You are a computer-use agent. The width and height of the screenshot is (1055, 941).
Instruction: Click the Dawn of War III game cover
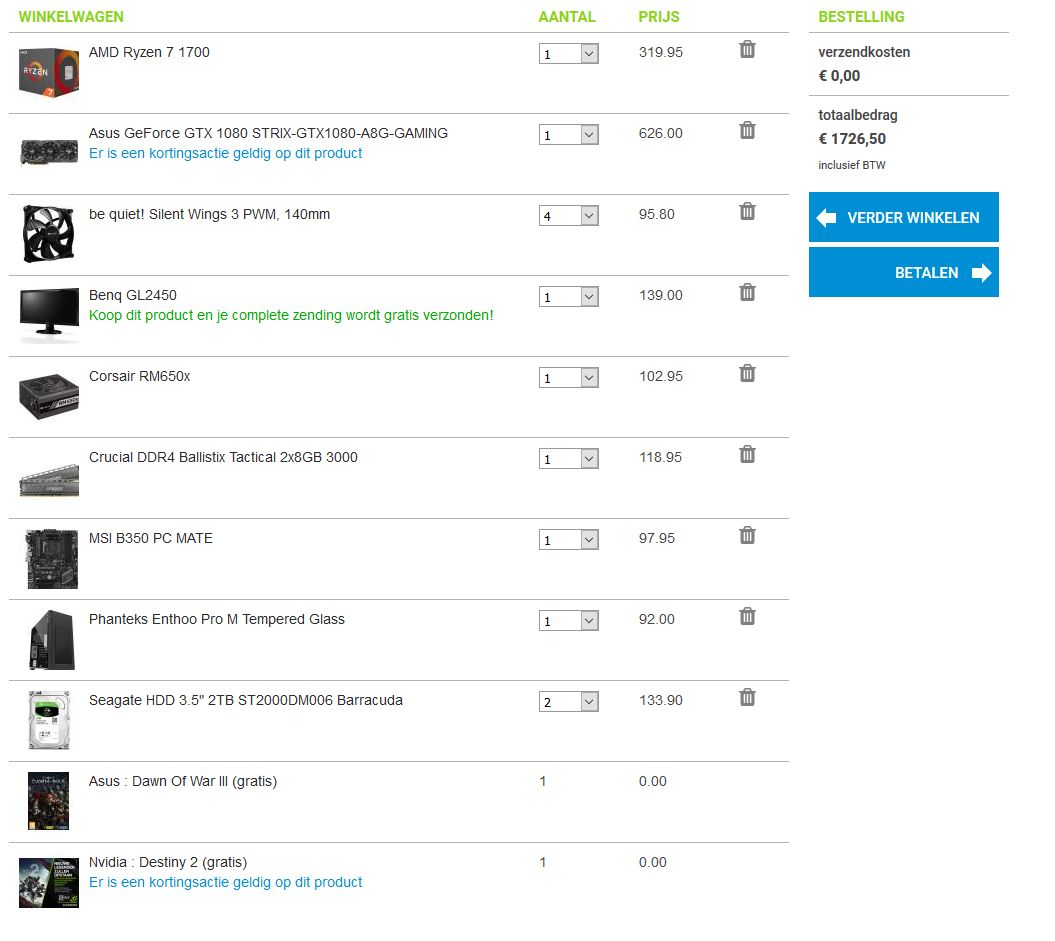48,801
